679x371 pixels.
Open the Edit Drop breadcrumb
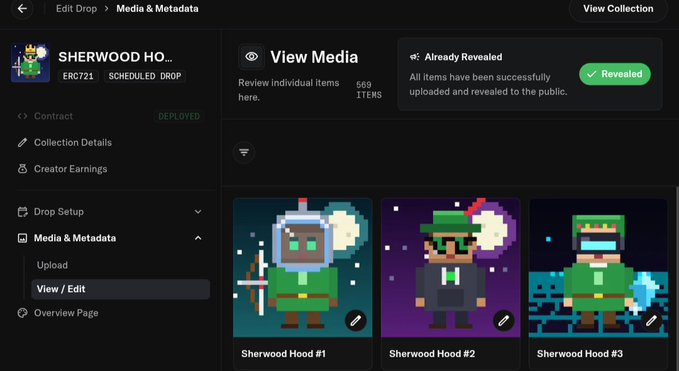(x=76, y=9)
